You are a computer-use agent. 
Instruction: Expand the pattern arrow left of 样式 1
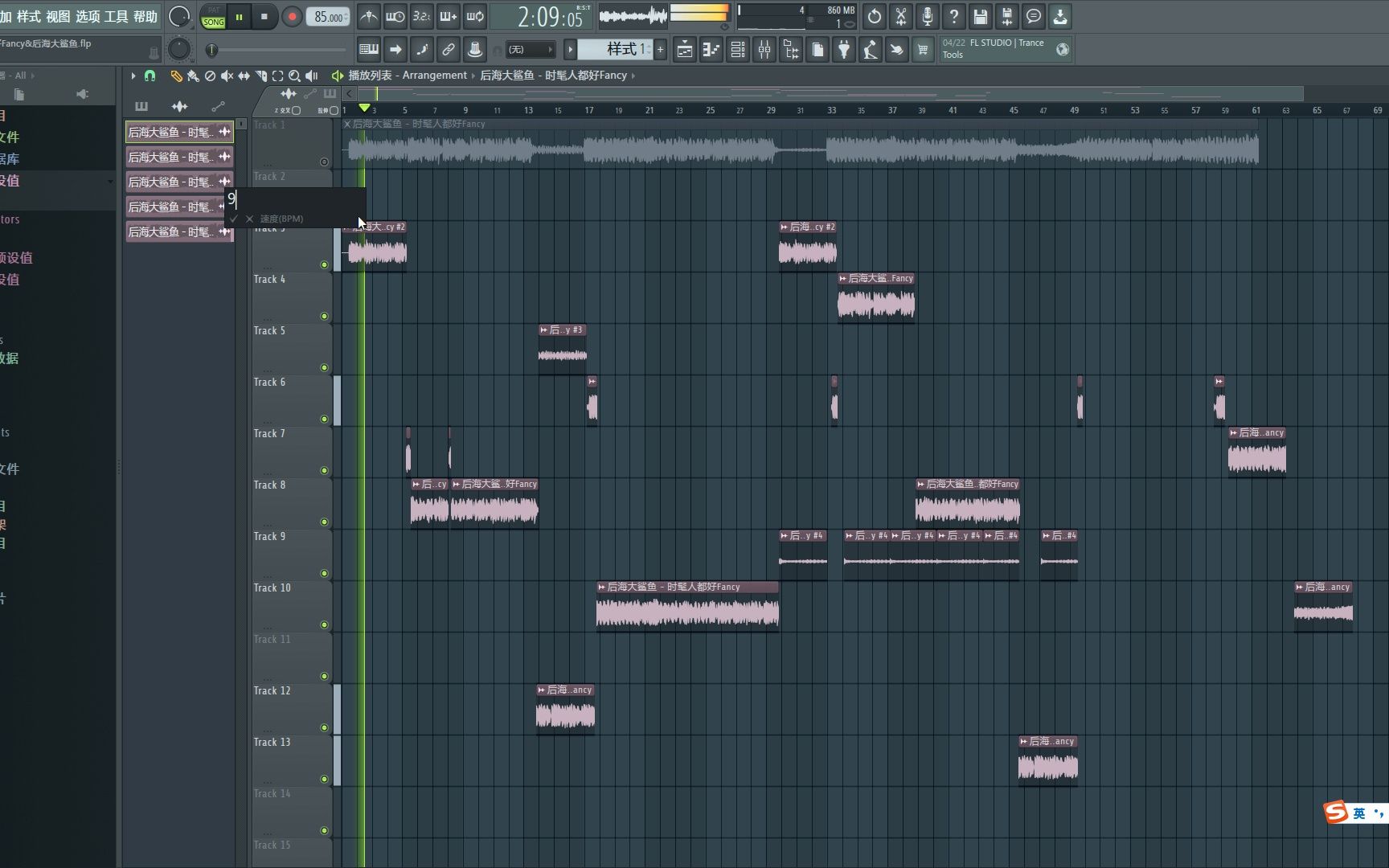tap(570, 50)
